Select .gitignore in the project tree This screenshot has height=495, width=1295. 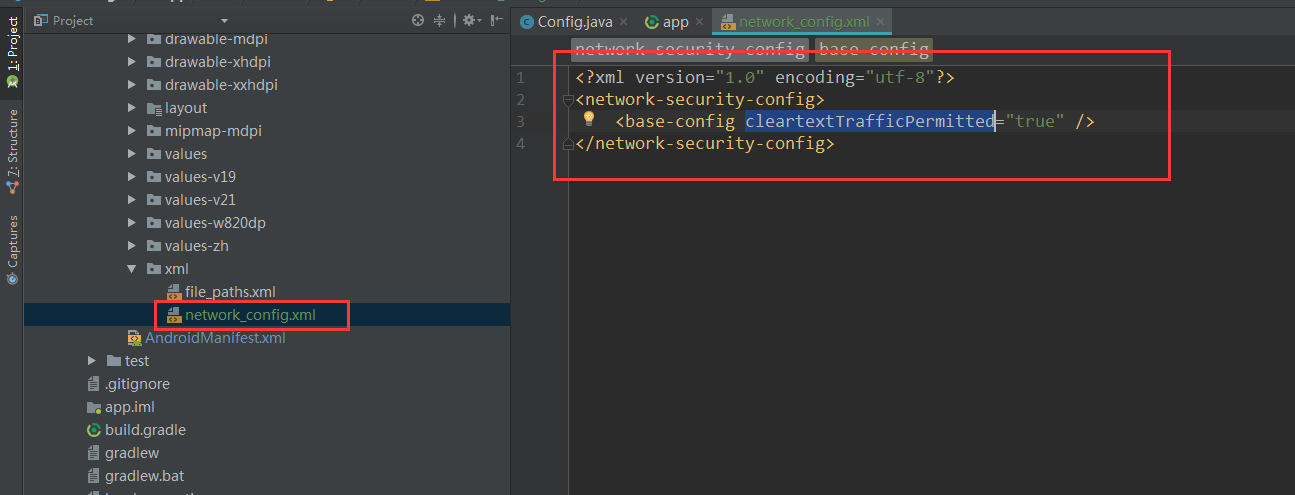137,384
